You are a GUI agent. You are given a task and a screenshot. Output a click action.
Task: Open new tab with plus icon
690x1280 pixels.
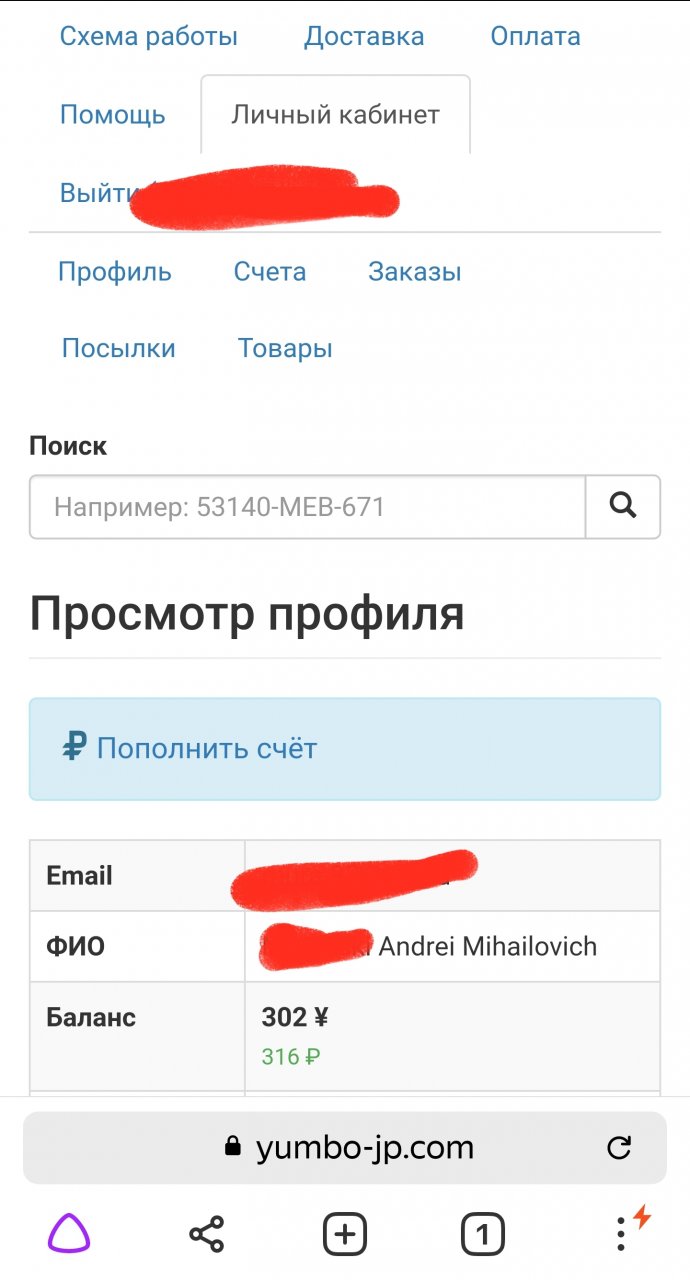345,1235
